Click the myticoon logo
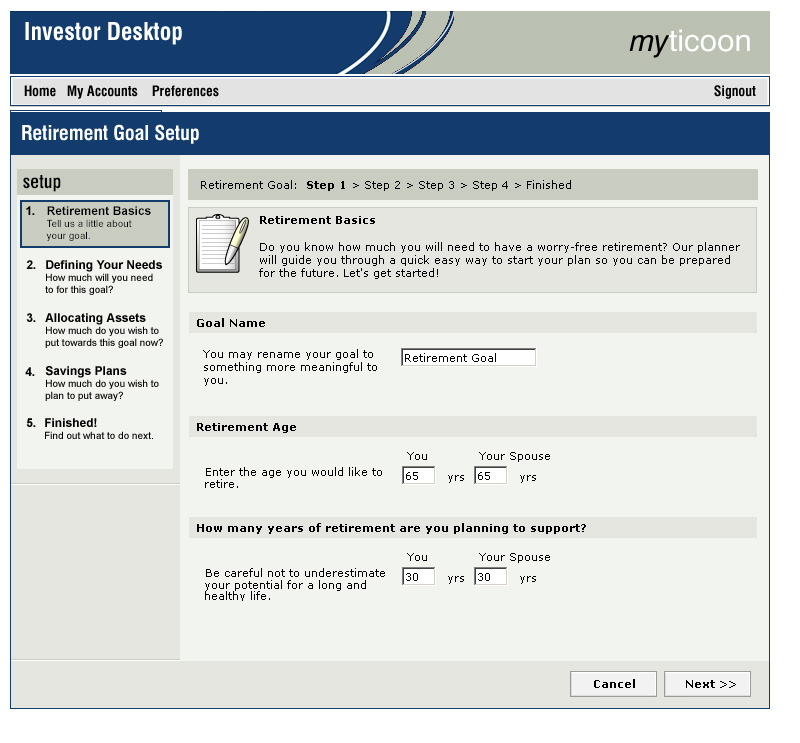 tap(689, 42)
